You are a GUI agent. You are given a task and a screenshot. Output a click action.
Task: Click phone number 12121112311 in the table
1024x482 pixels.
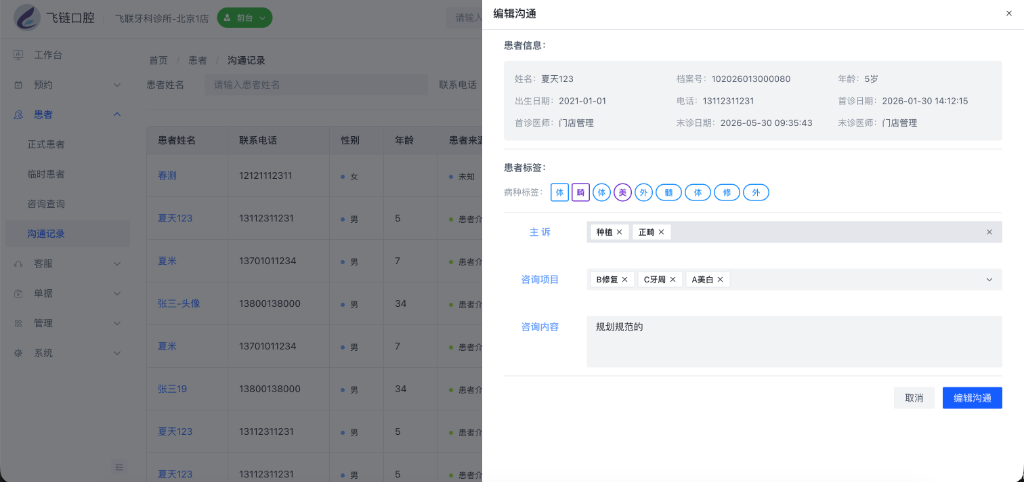pos(265,176)
